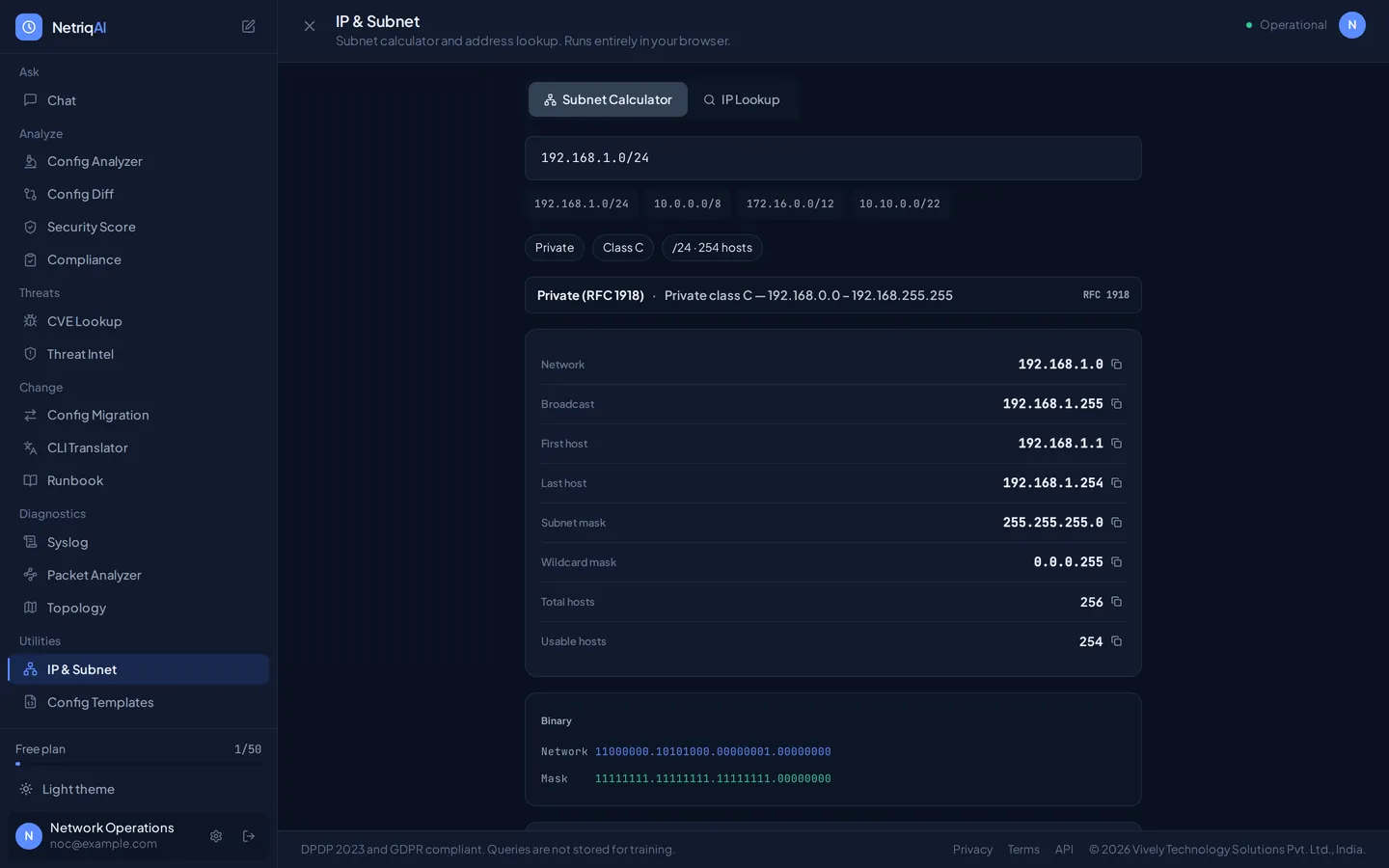Choose the 192.168.1.0/24 preset chip
This screenshot has width=1389, height=868.
(582, 203)
